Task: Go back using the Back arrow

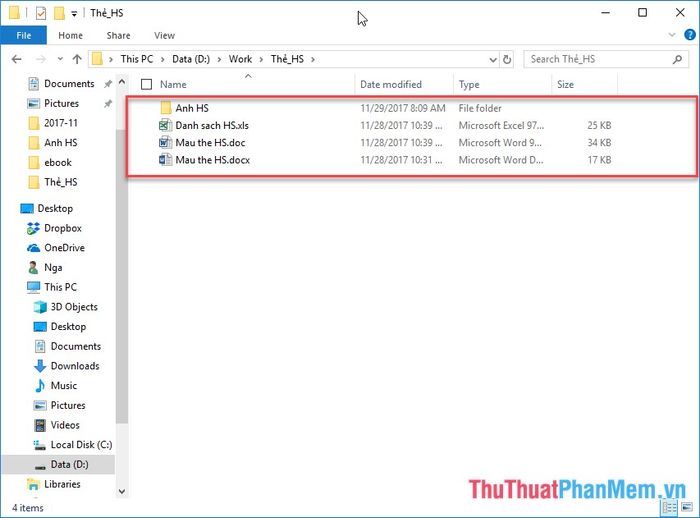Action: 14,59
